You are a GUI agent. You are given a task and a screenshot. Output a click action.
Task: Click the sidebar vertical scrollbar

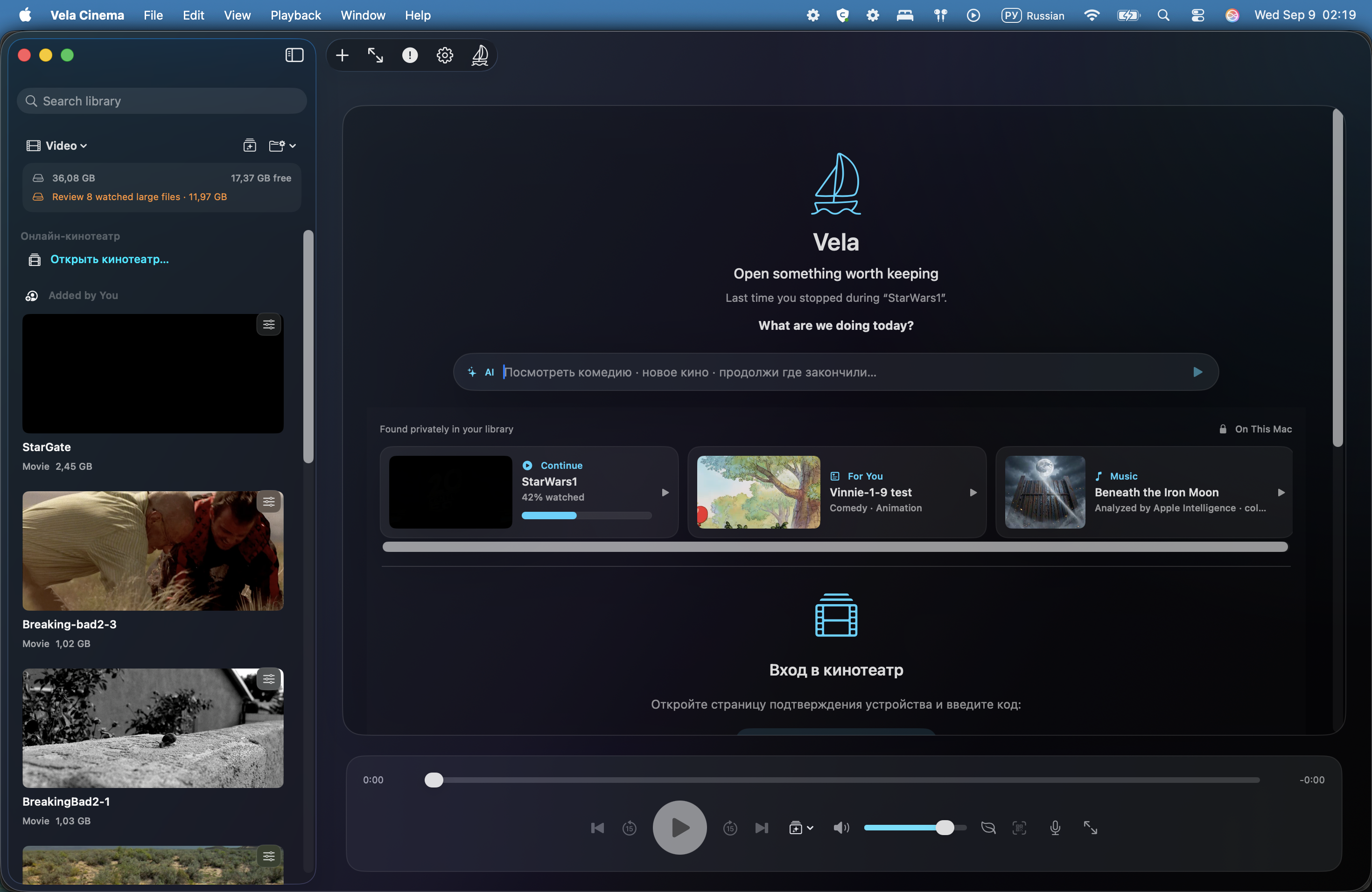[x=308, y=346]
